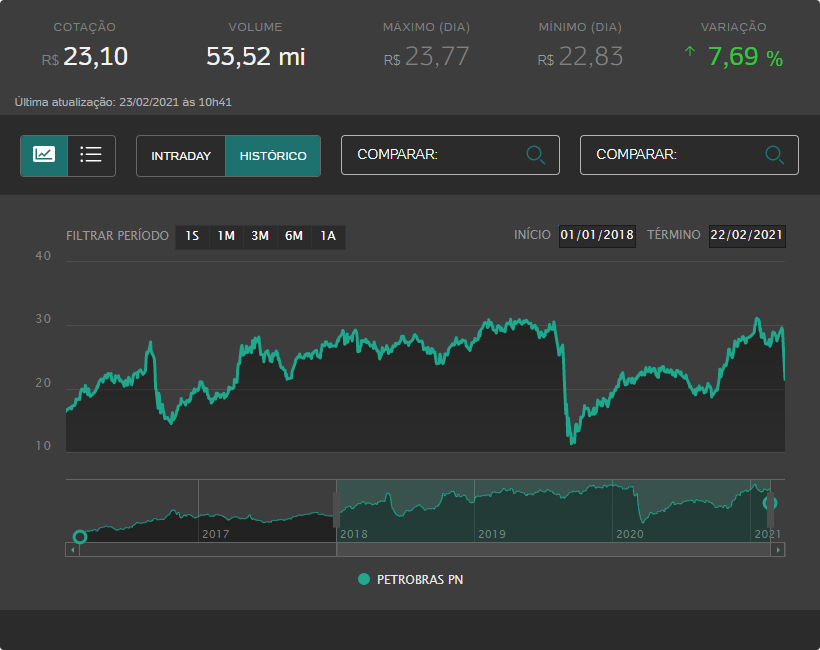This screenshot has width=820, height=650.
Task: Click the magnifier in the second COMPARAR field
Action: point(774,155)
